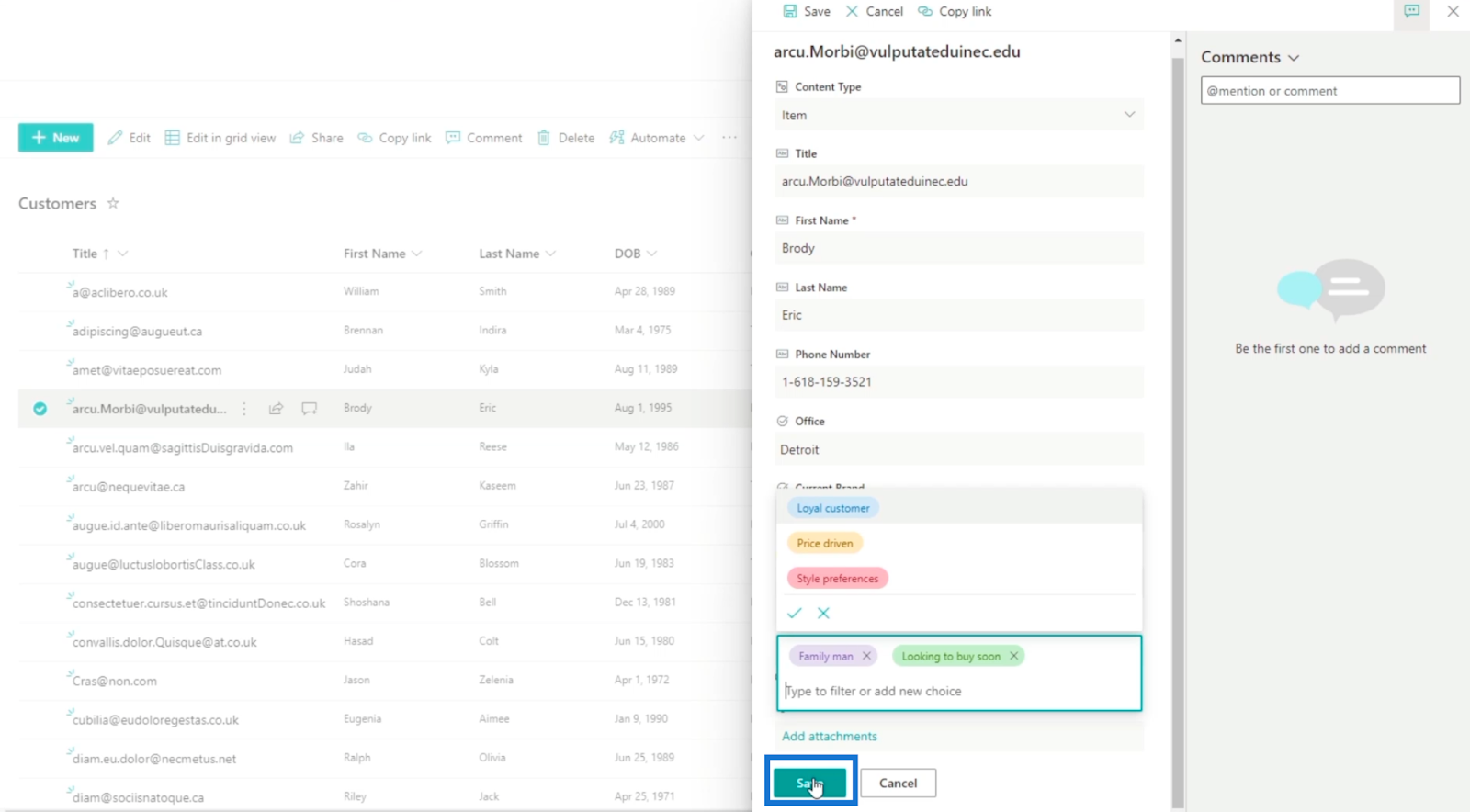The height and width of the screenshot is (812, 1470).
Task: Select the Style preferences choice
Action: coord(837,579)
